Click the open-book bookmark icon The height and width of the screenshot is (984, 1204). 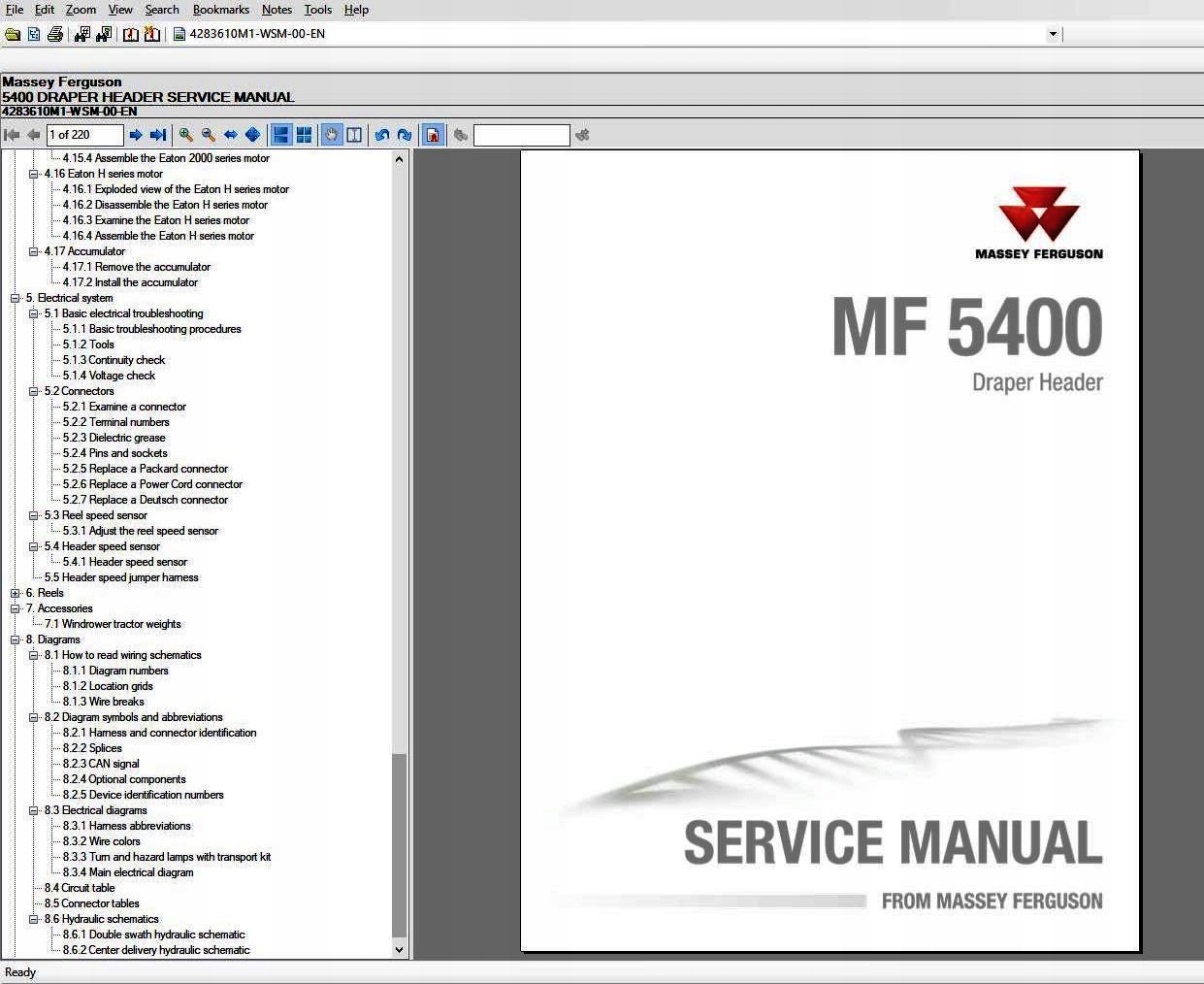tap(131, 34)
